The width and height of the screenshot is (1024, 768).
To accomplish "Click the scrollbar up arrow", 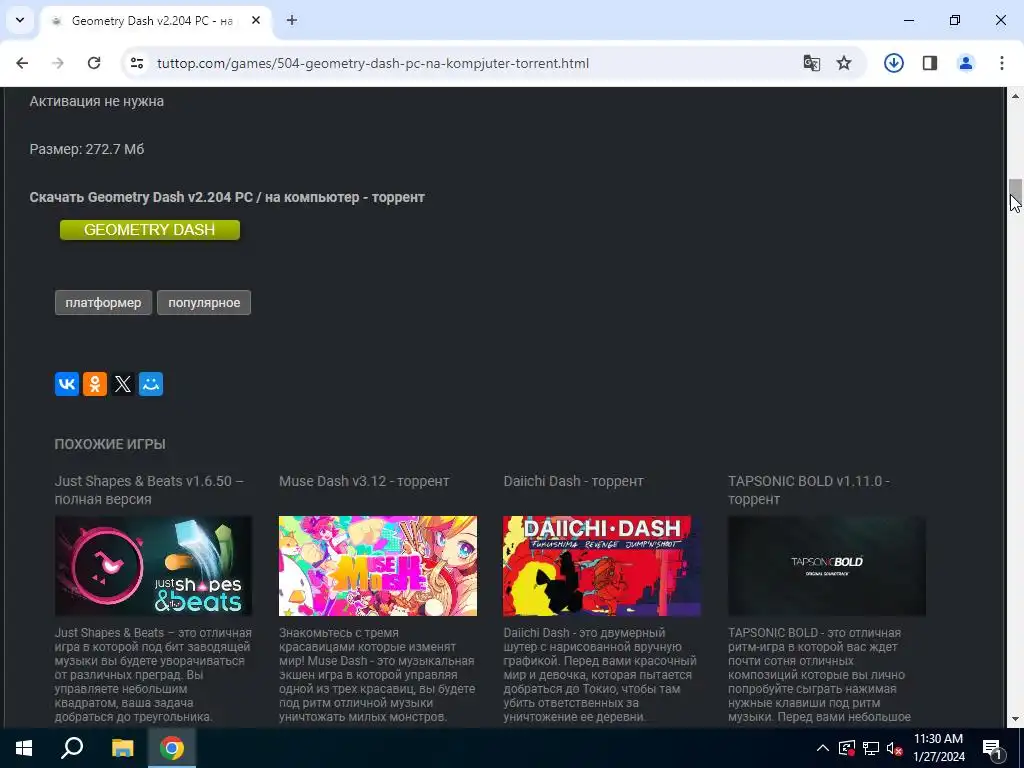I will pos(1015,96).
